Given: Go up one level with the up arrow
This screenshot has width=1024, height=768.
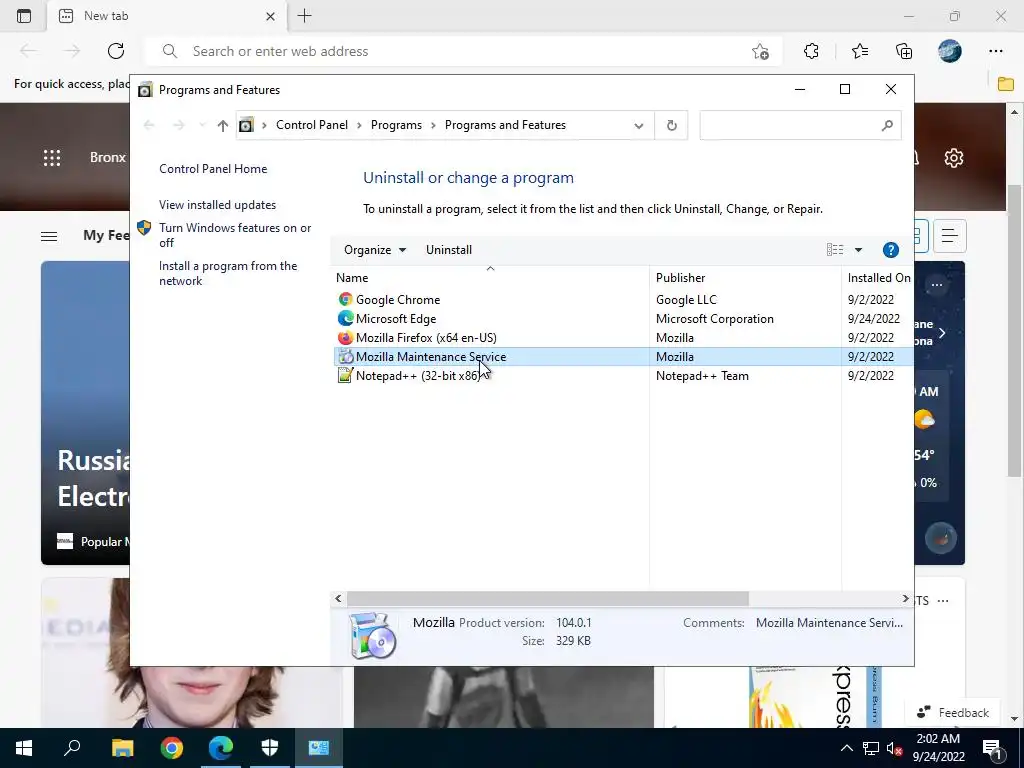Looking at the screenshot, I should pyautogui.click(x=223, y=125).
